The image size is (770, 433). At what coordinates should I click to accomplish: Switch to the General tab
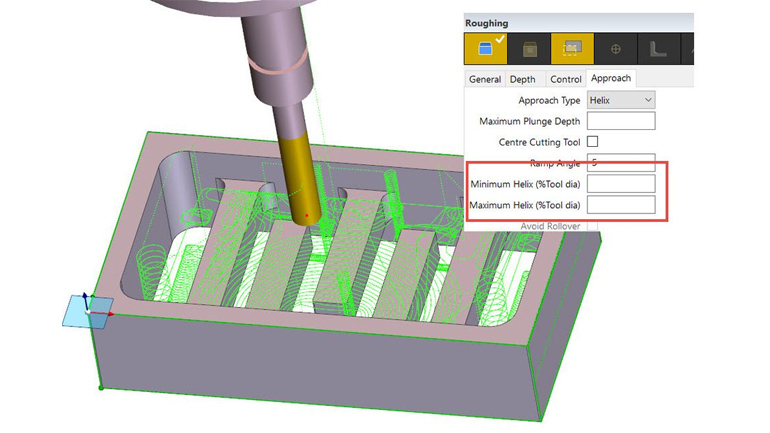click(x=485, y=79)
